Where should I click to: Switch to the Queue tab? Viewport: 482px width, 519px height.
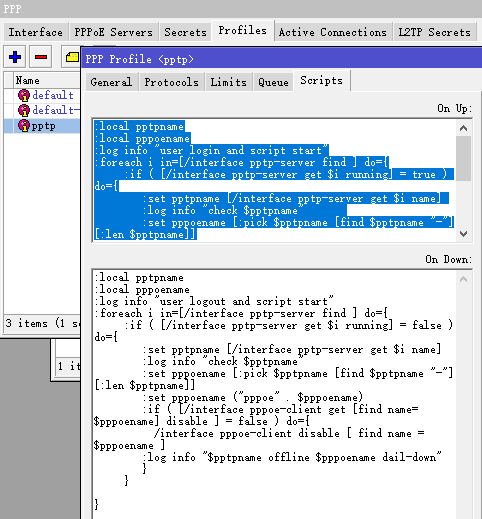tap(273, 82)
